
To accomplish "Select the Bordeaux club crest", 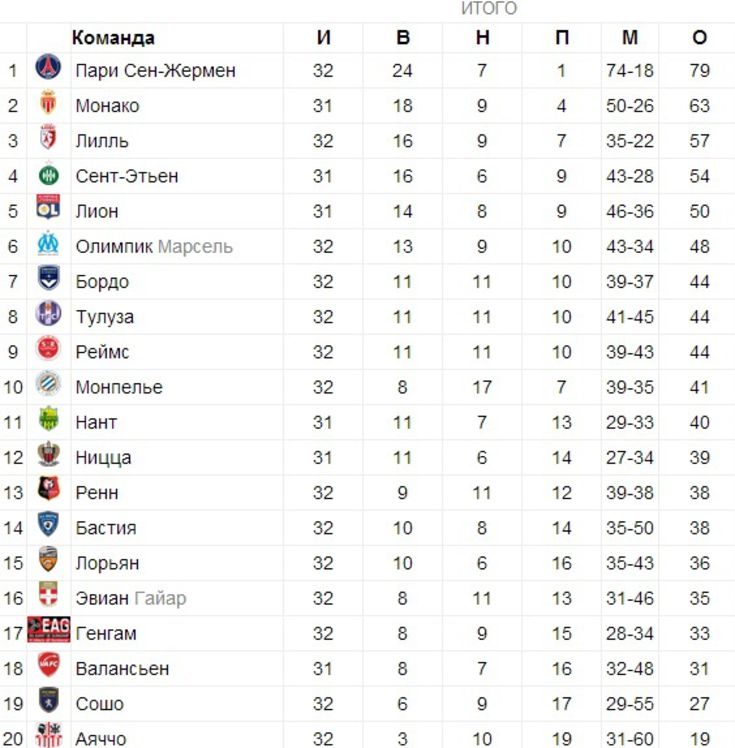I will (48, 278).
